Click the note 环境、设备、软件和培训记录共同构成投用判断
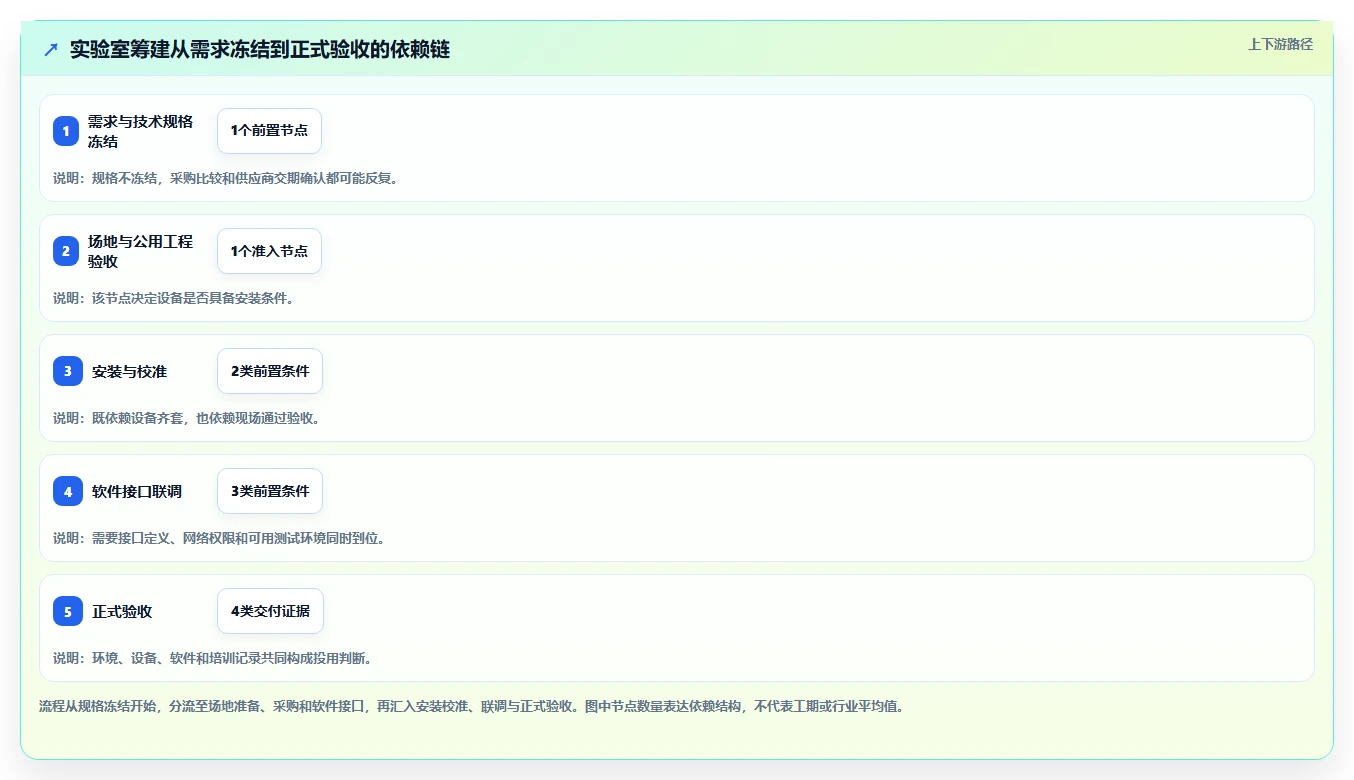1354x780 pixels. pyautogui.click(x=212, y=658)
